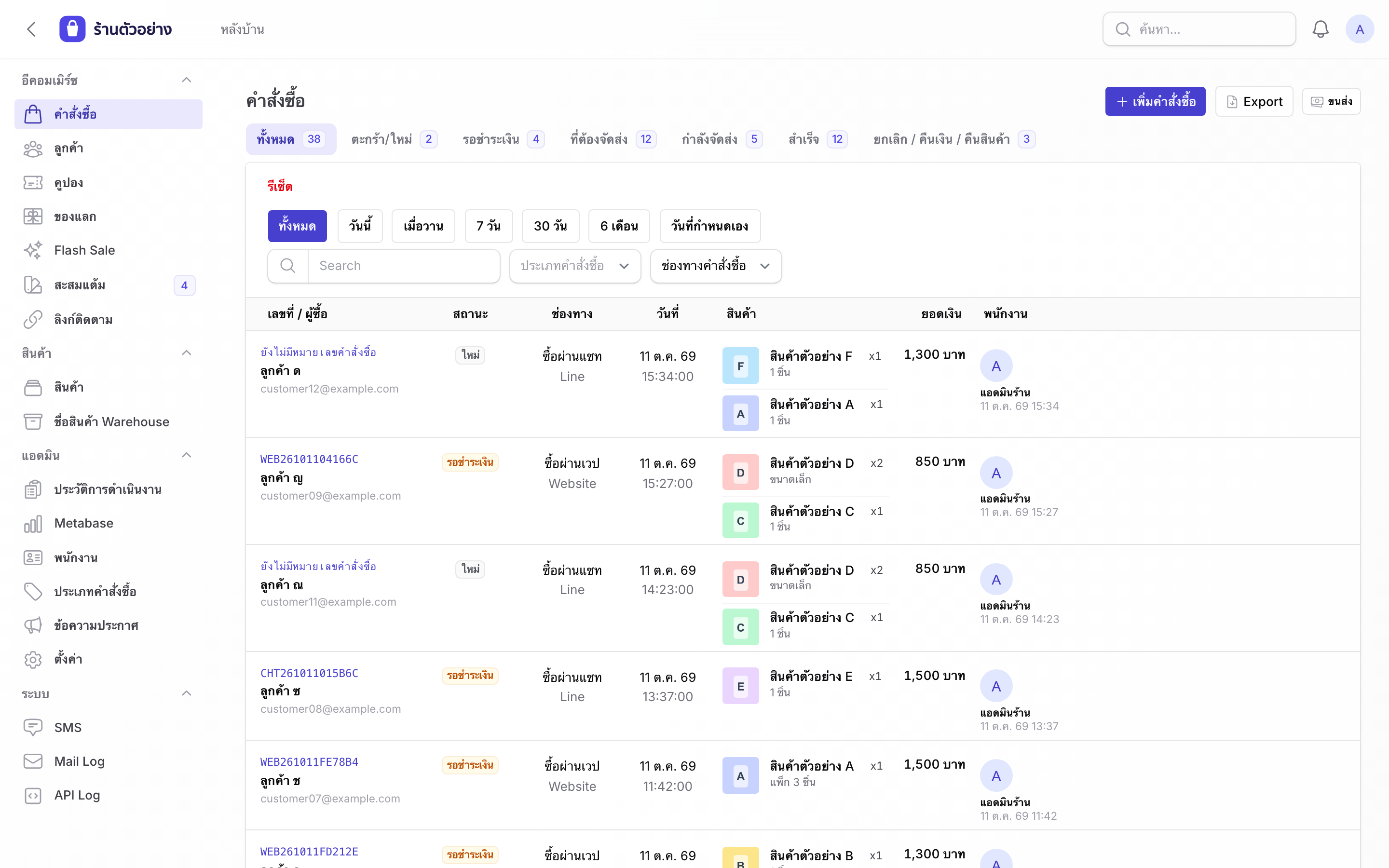Filter orders by เมื่อวาน
This screenshot has width=1389, height=868.
click(x=423, y=226)
